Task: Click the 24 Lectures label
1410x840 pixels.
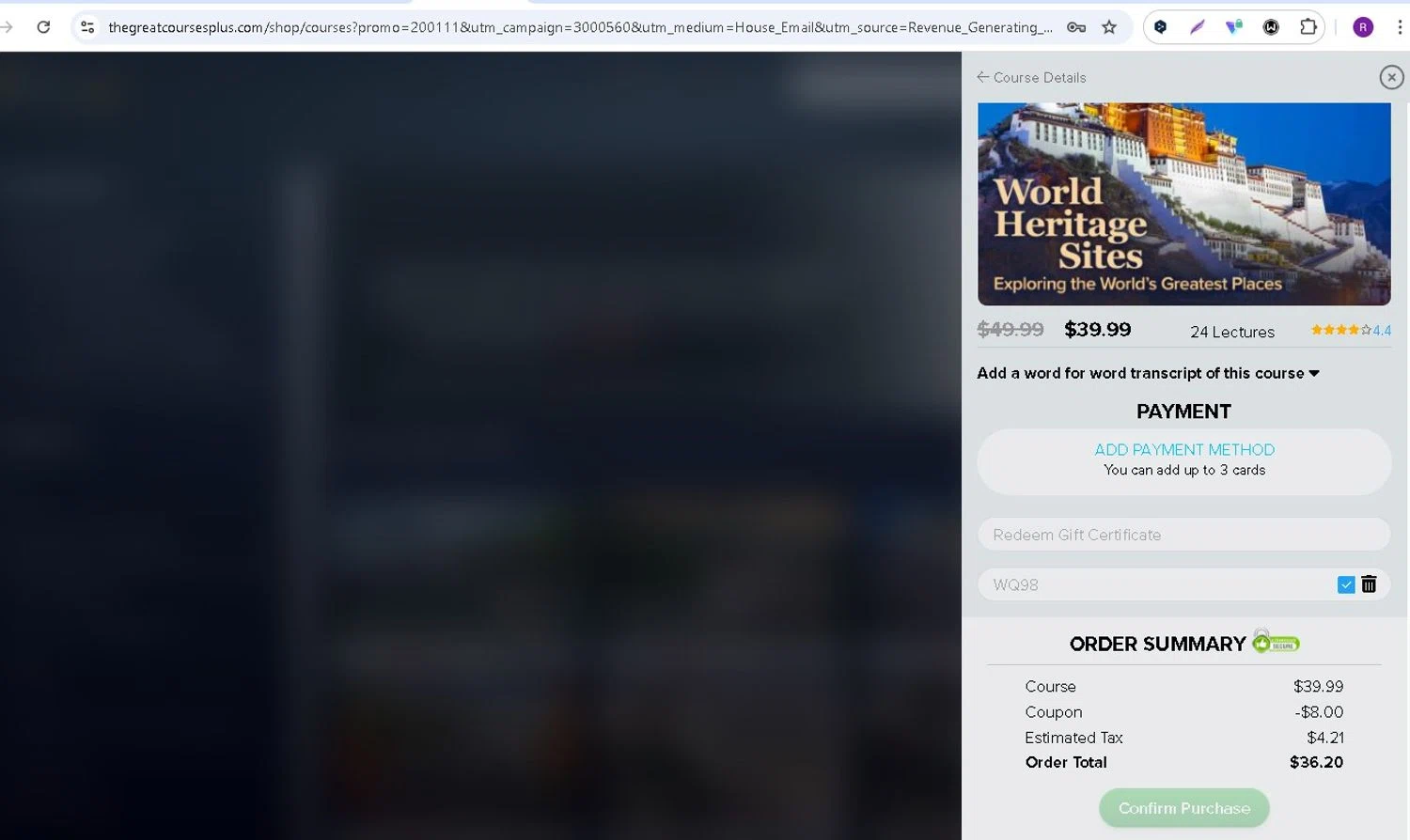Action: pyautogui.click(x=1232, y=332)
